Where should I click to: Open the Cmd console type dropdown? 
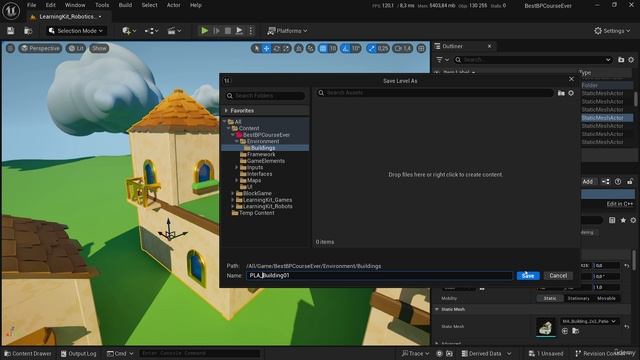120,353
